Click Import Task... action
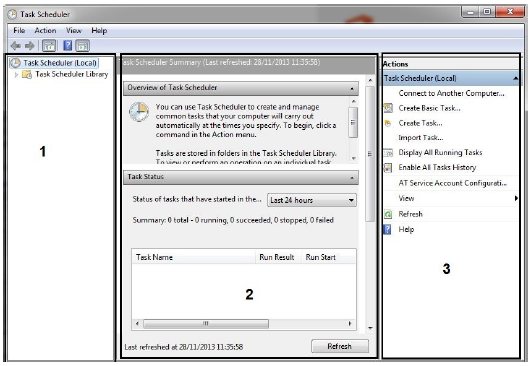Screen dimensions: 530x366 [421, 138]
